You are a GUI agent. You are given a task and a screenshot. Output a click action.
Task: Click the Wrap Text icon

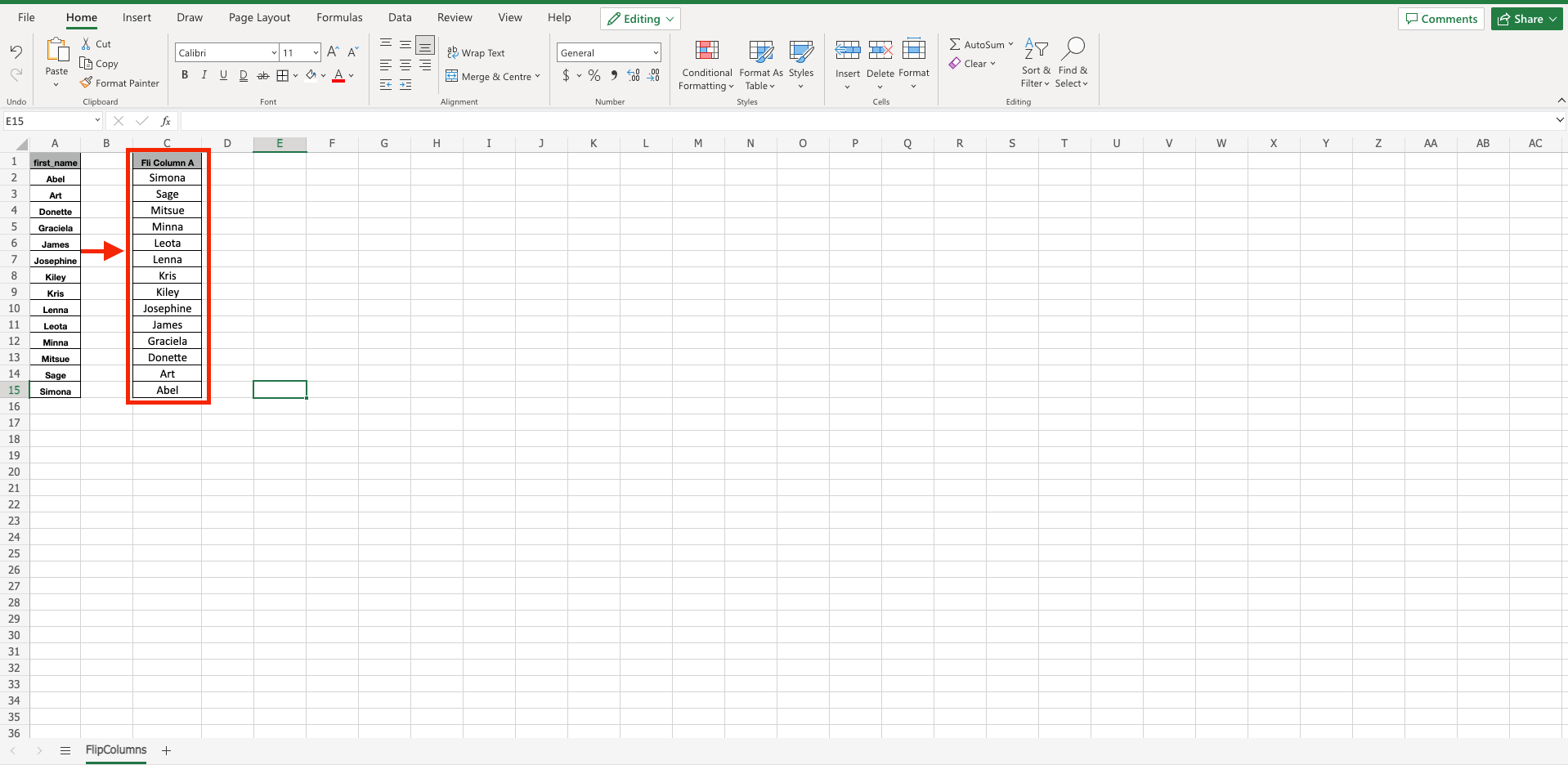point(477,52)
